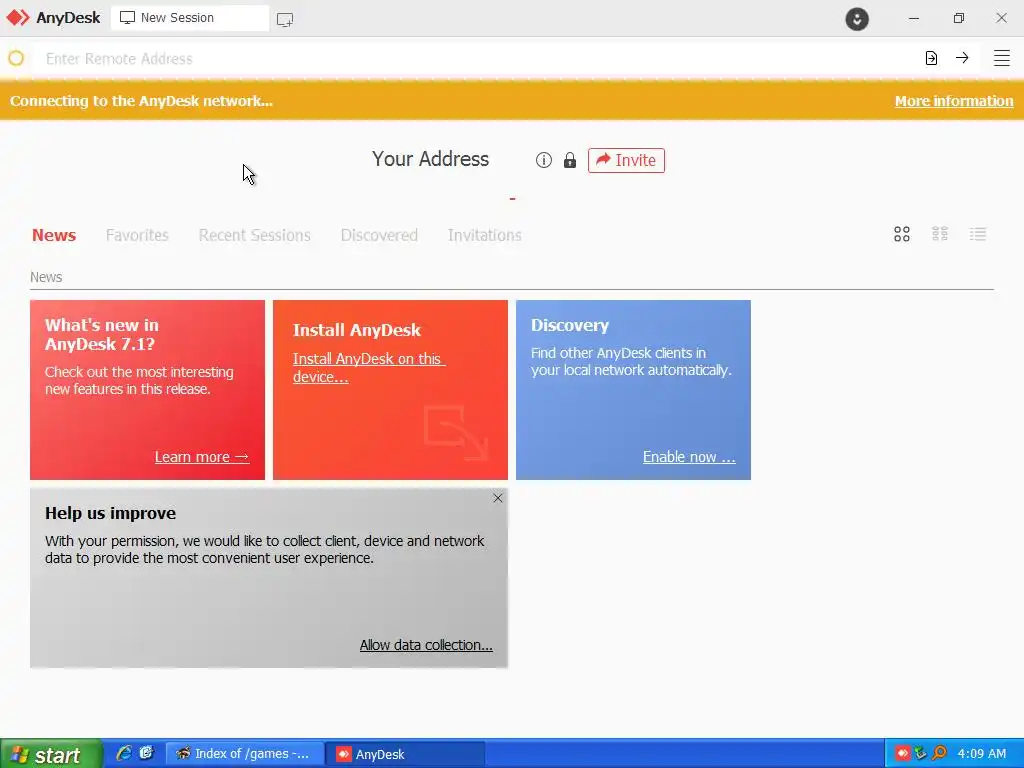Image resolution: width=1024 pixels, height=768 pixels.
Task: Click the Discovery card's description text
Action: (631, 361)
